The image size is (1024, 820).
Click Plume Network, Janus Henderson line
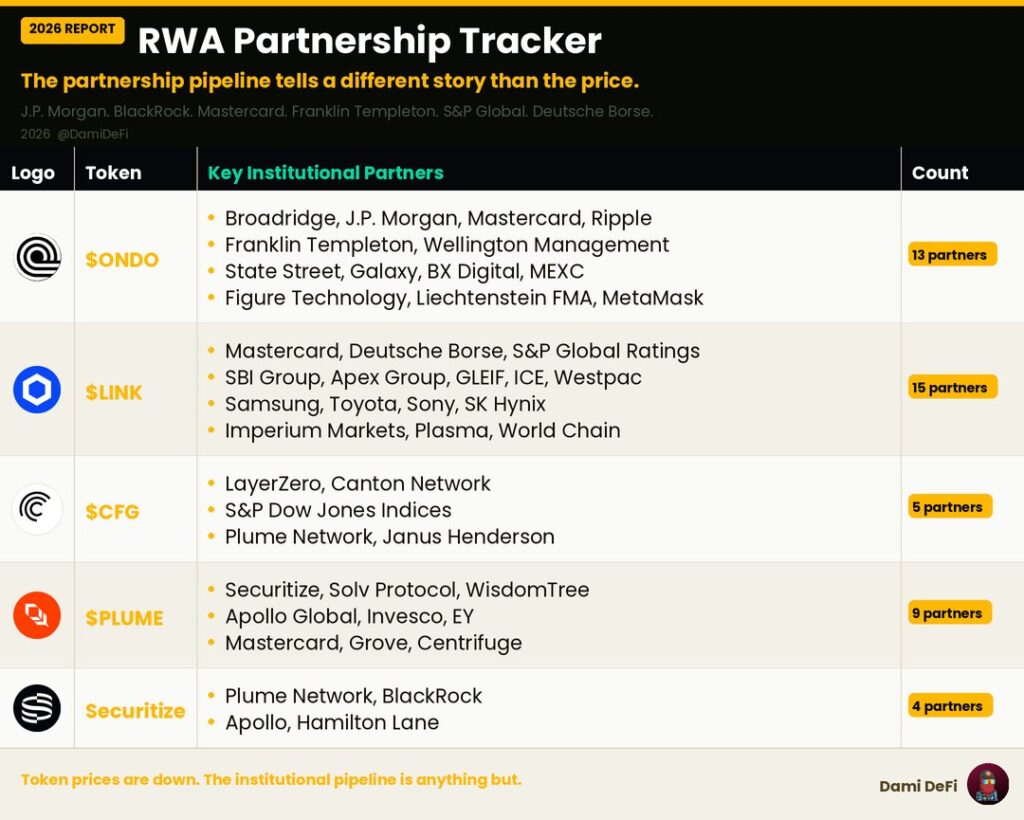pos(390,537)
